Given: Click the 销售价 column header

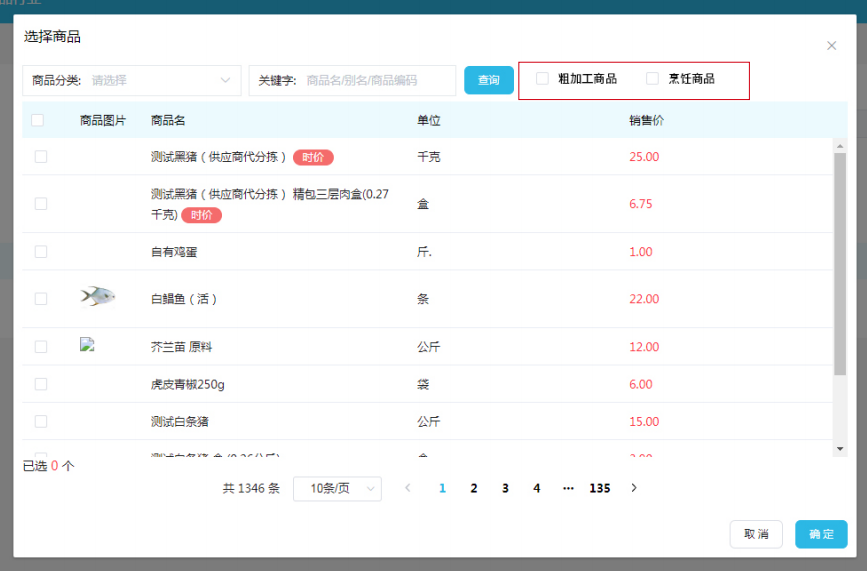Looking at the screenshot, I should click(646, 121).
